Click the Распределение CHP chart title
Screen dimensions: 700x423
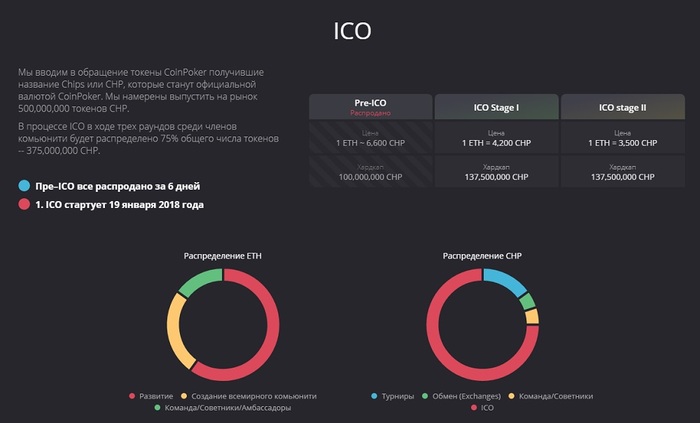[x=482, y=256]
